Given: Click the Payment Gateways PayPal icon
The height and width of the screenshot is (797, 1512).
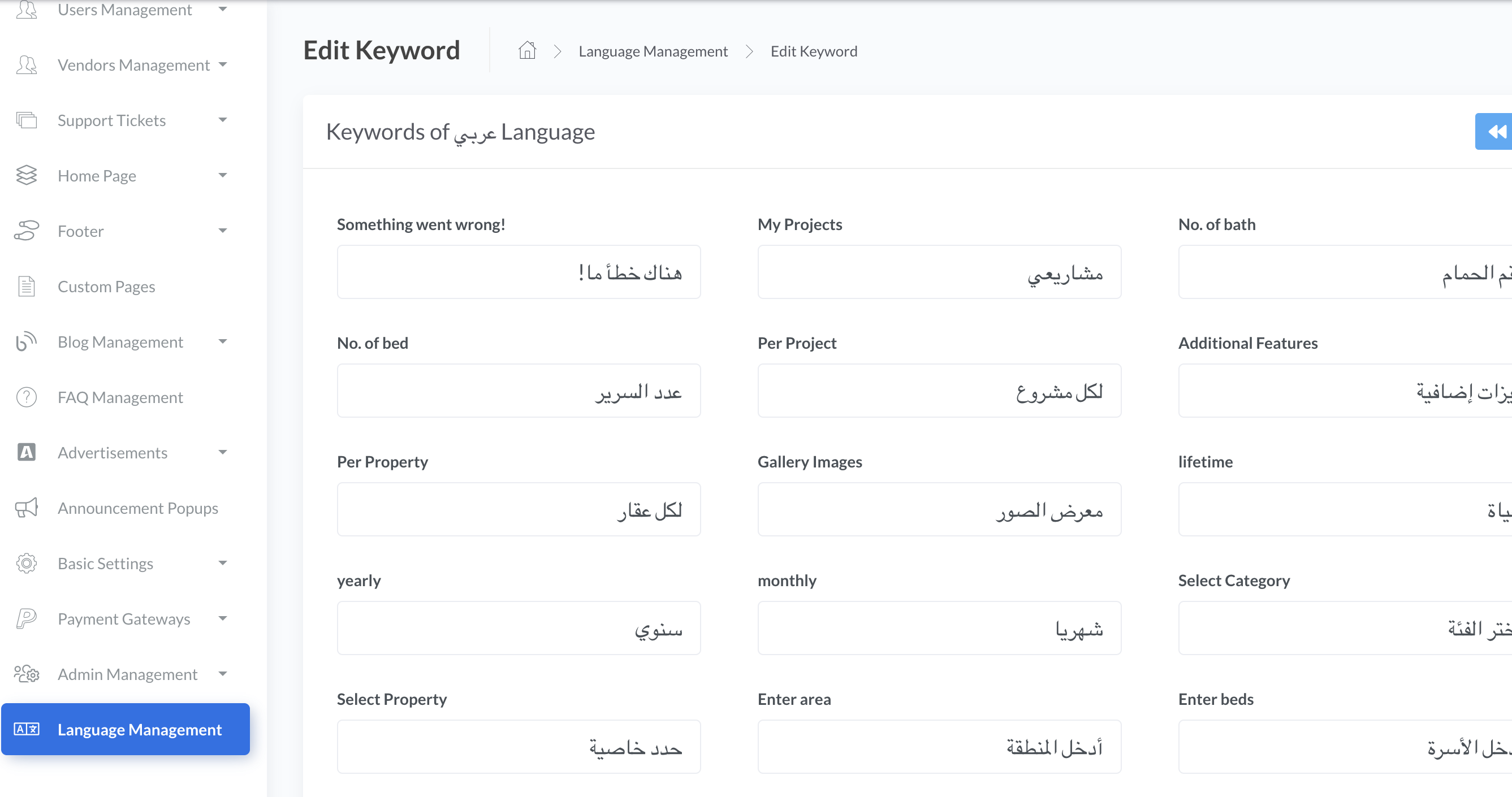Looking at the screenshot, I should click(x=27, y=618).
